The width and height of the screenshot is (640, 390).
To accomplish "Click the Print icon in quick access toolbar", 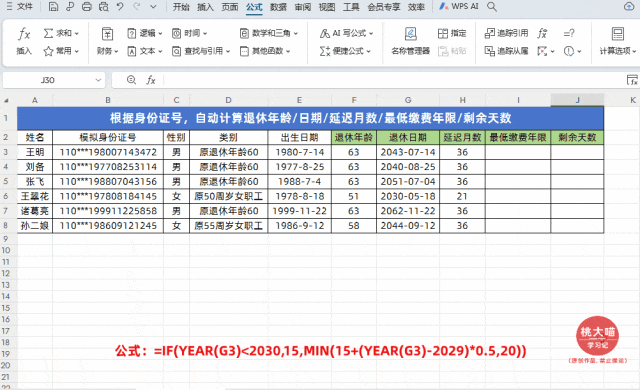I will click(x=87, y=7).
